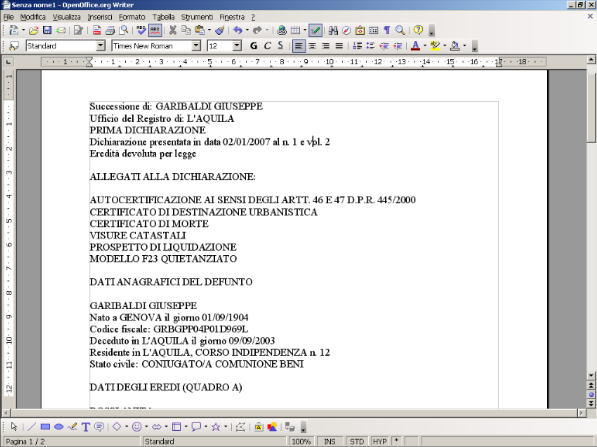
Task: Select the Ellipse drawing tool
Action: pos(59,427)
